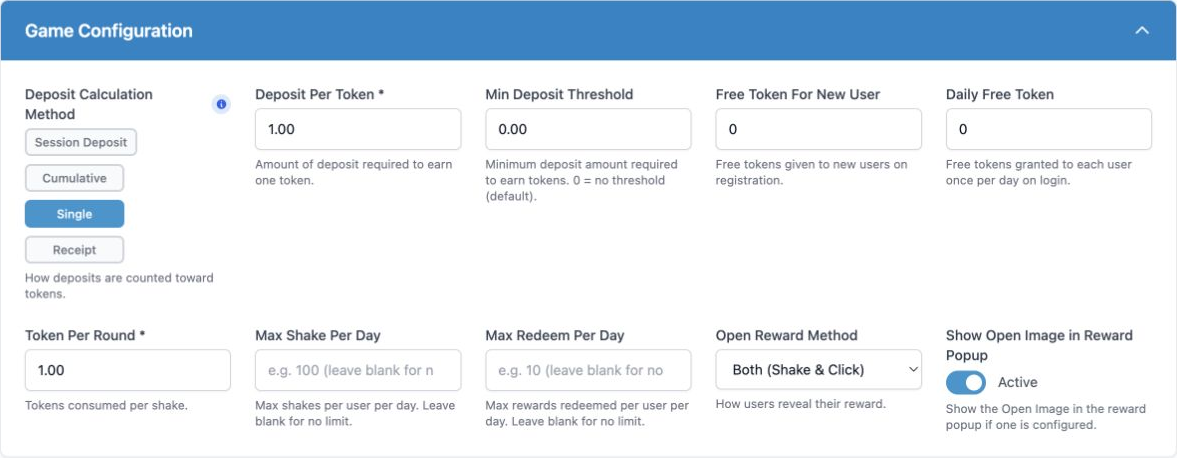The width and height of the screenshot is (1177, 458).
Task: Select the Single deposit method
Action: [x=74, y=214]
